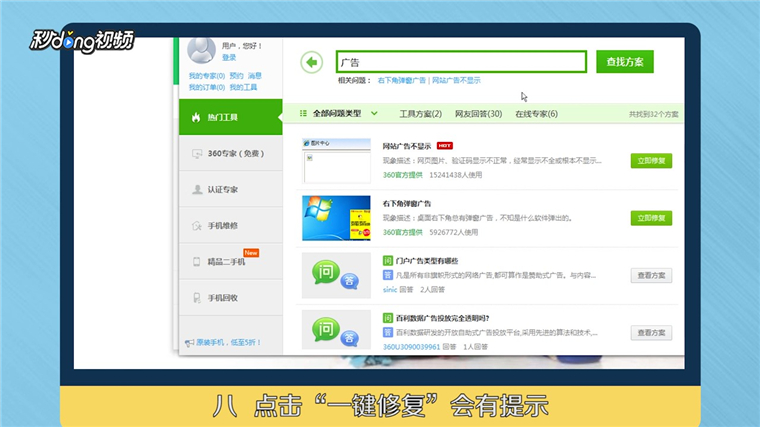Switch to 网友回答(30) tab
760x427 pixels.
(x=478, y=114)
